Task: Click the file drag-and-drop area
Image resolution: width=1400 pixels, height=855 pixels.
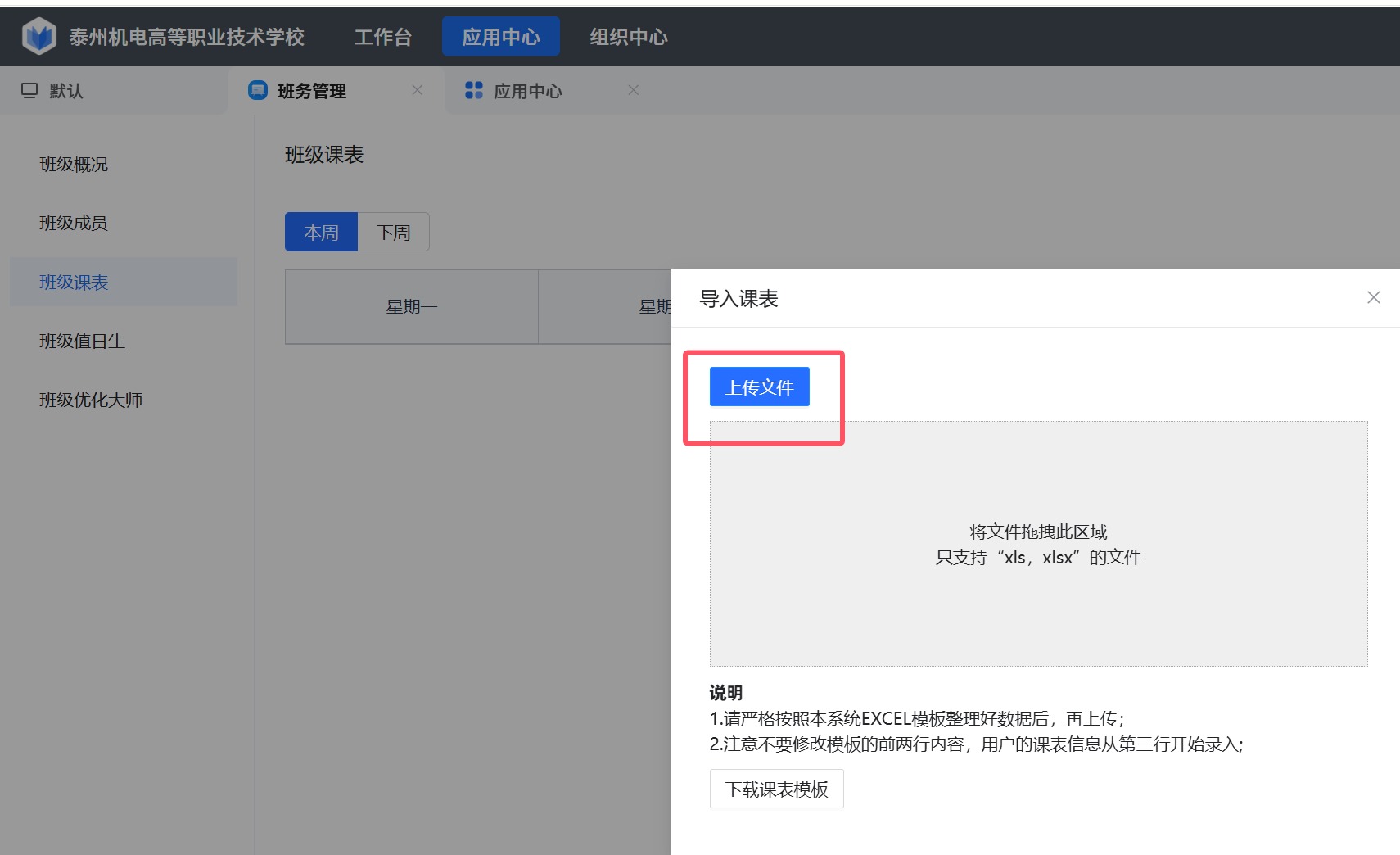Action: (1038, 545)
